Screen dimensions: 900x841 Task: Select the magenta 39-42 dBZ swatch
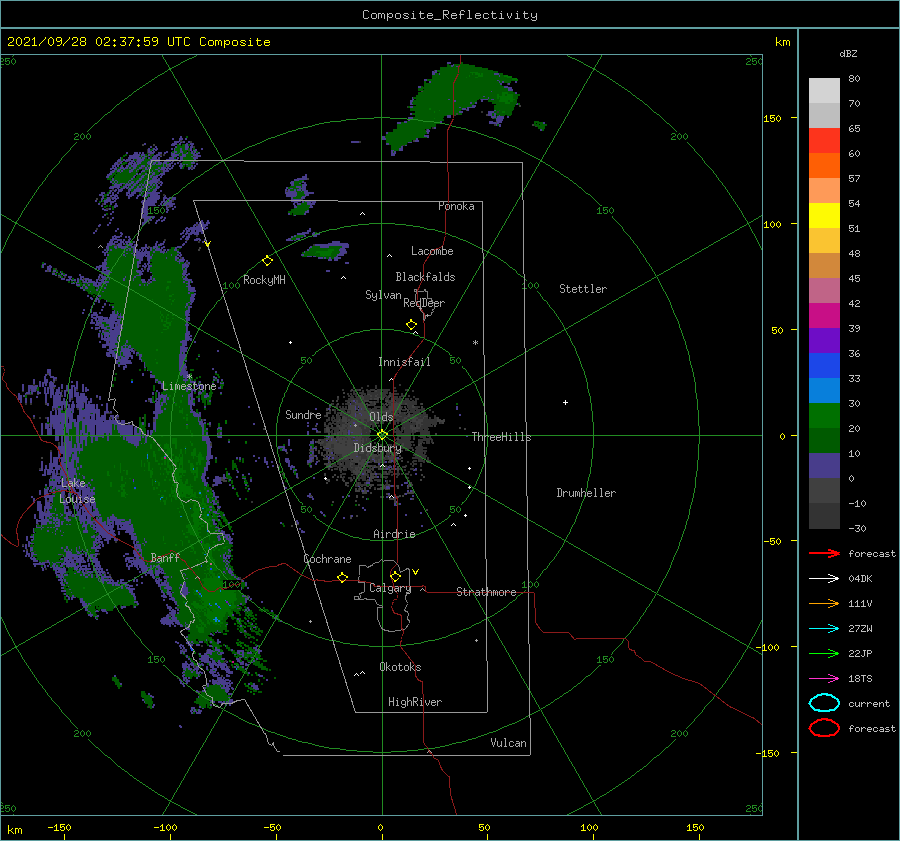click(x=824, y=315)
